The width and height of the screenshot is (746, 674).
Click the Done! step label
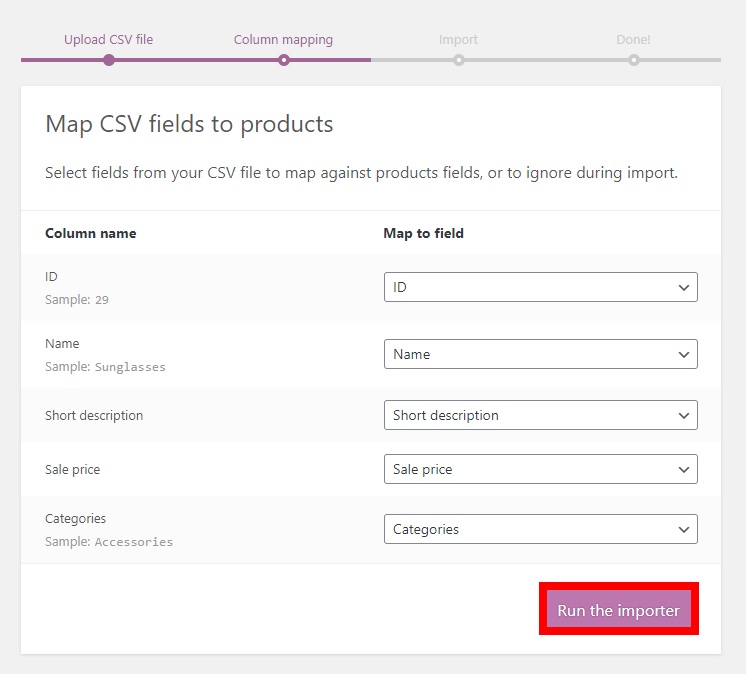point(633,40)
